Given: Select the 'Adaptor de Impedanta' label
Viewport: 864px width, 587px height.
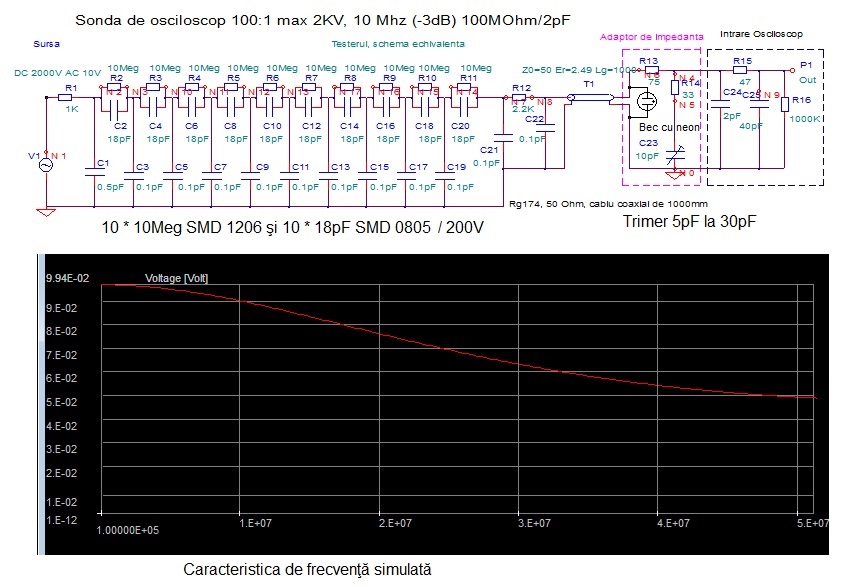Looking at the screenshot, I should click(651, 37).
